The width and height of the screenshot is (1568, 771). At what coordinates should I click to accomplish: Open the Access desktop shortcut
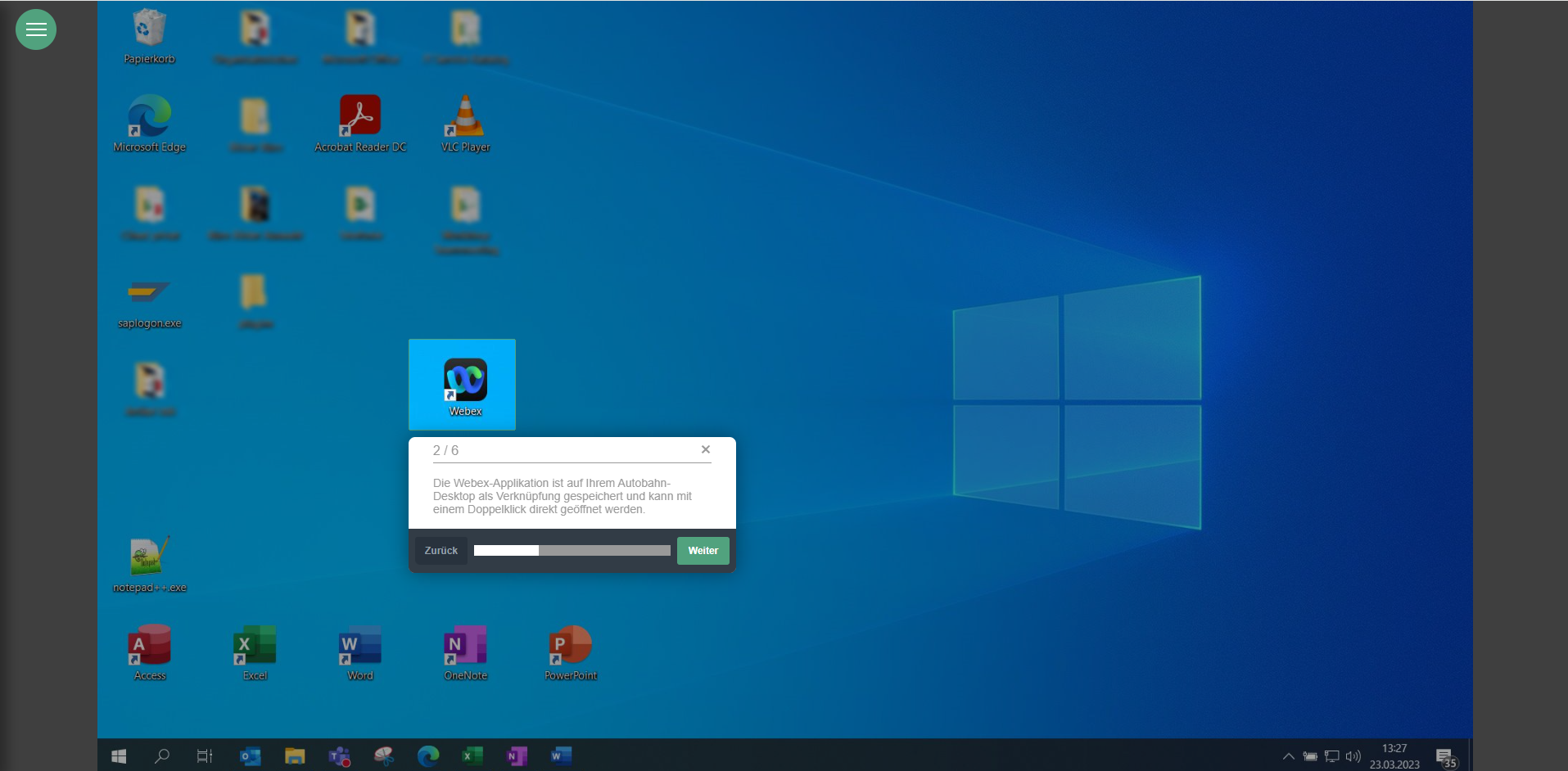149,647
